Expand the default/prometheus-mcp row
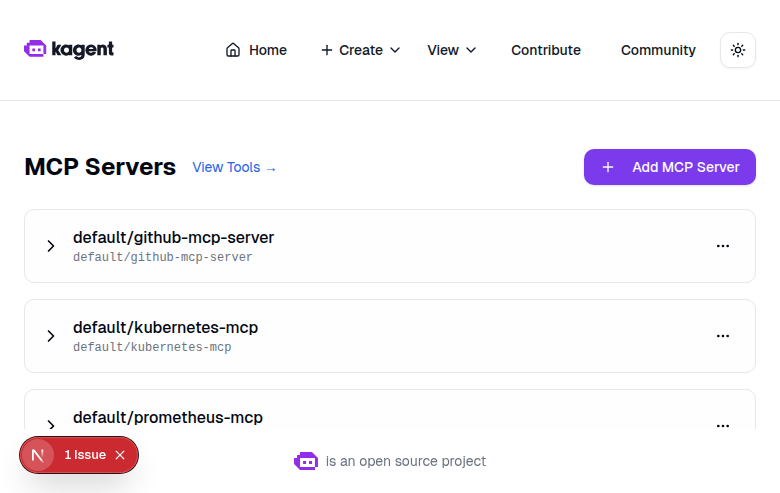Viewport: 780px width, 493px height. [51, 424]
